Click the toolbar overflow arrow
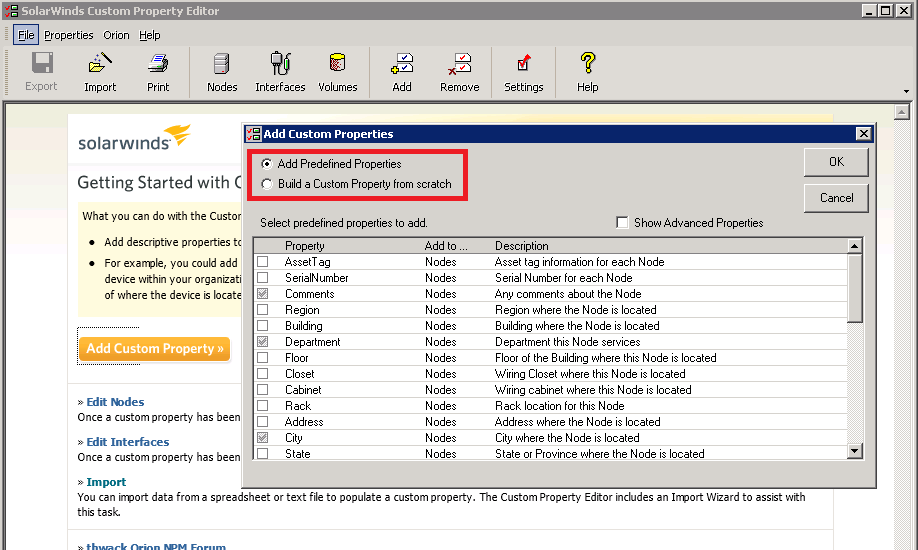The image size is (918, 550). pos(906,91)
